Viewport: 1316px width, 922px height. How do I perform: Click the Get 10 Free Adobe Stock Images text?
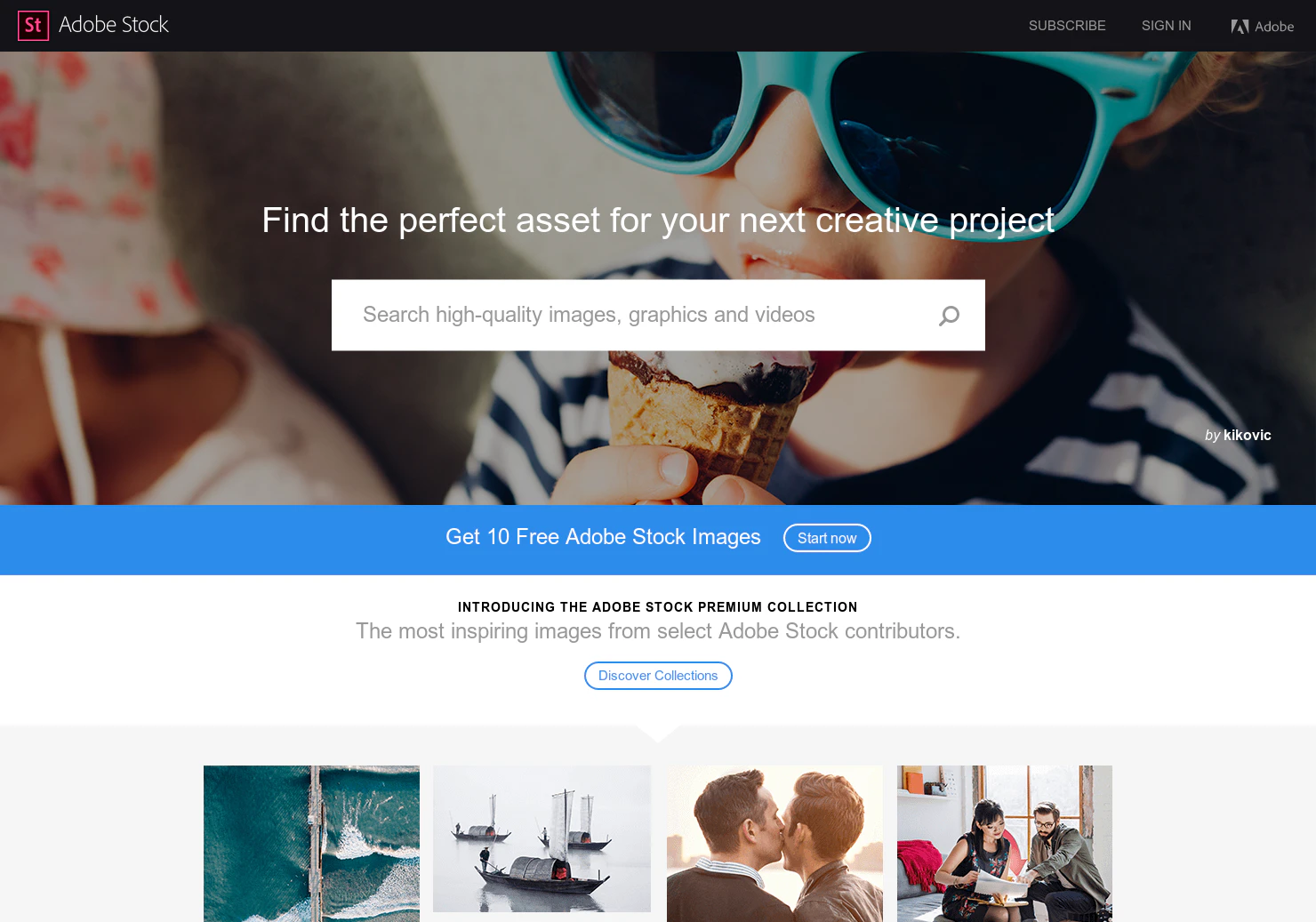click(x=603, y=537)
